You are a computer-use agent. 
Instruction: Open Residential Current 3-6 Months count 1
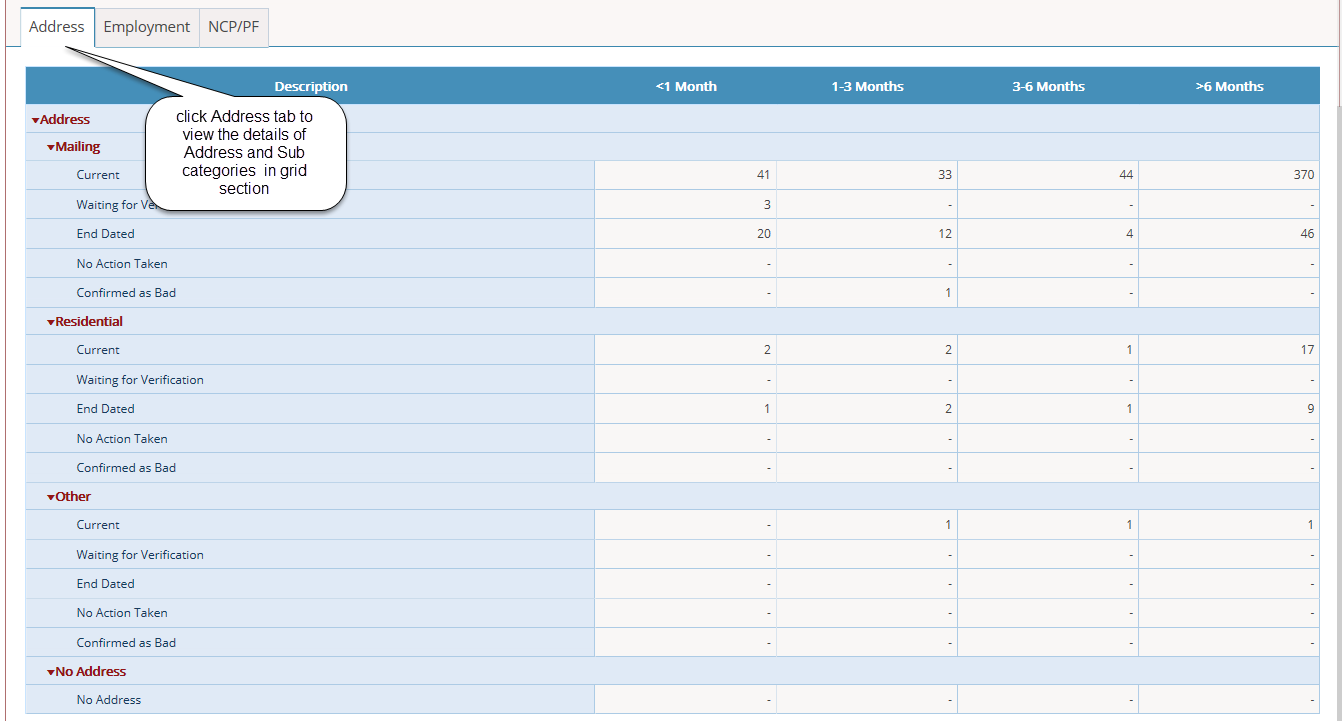coord(1129,350)
